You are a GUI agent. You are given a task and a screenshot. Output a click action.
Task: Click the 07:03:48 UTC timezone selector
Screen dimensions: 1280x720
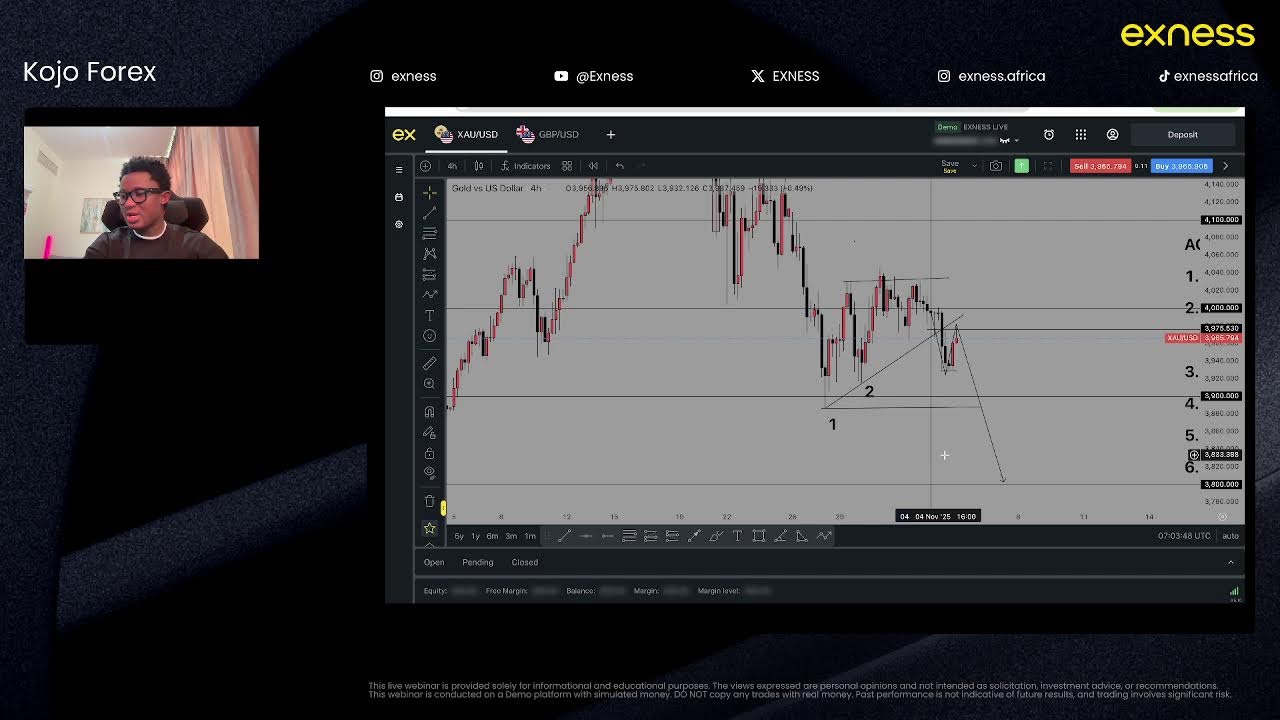click(1184, 536)
